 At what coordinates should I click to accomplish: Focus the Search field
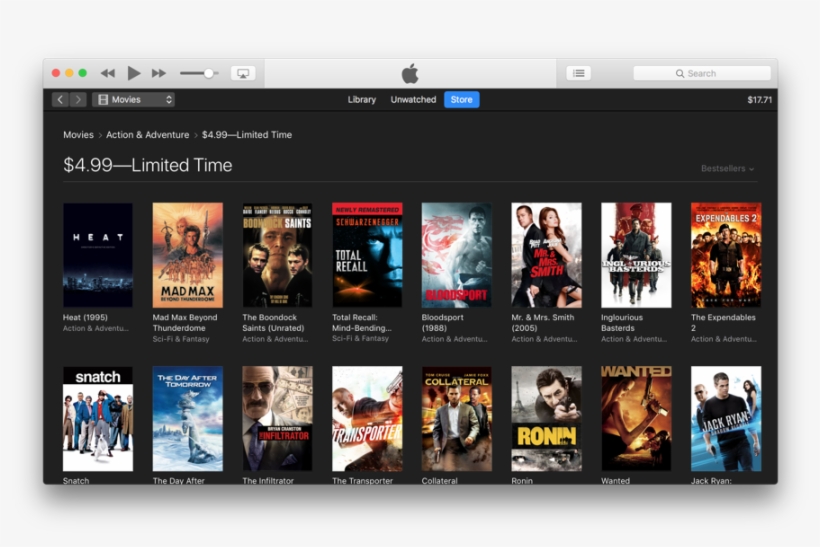pyautogui.click(x=702, y=73)
